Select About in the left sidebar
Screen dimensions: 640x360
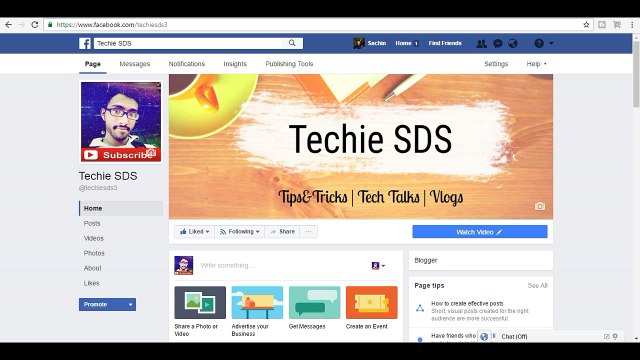(x=93, y=268)
